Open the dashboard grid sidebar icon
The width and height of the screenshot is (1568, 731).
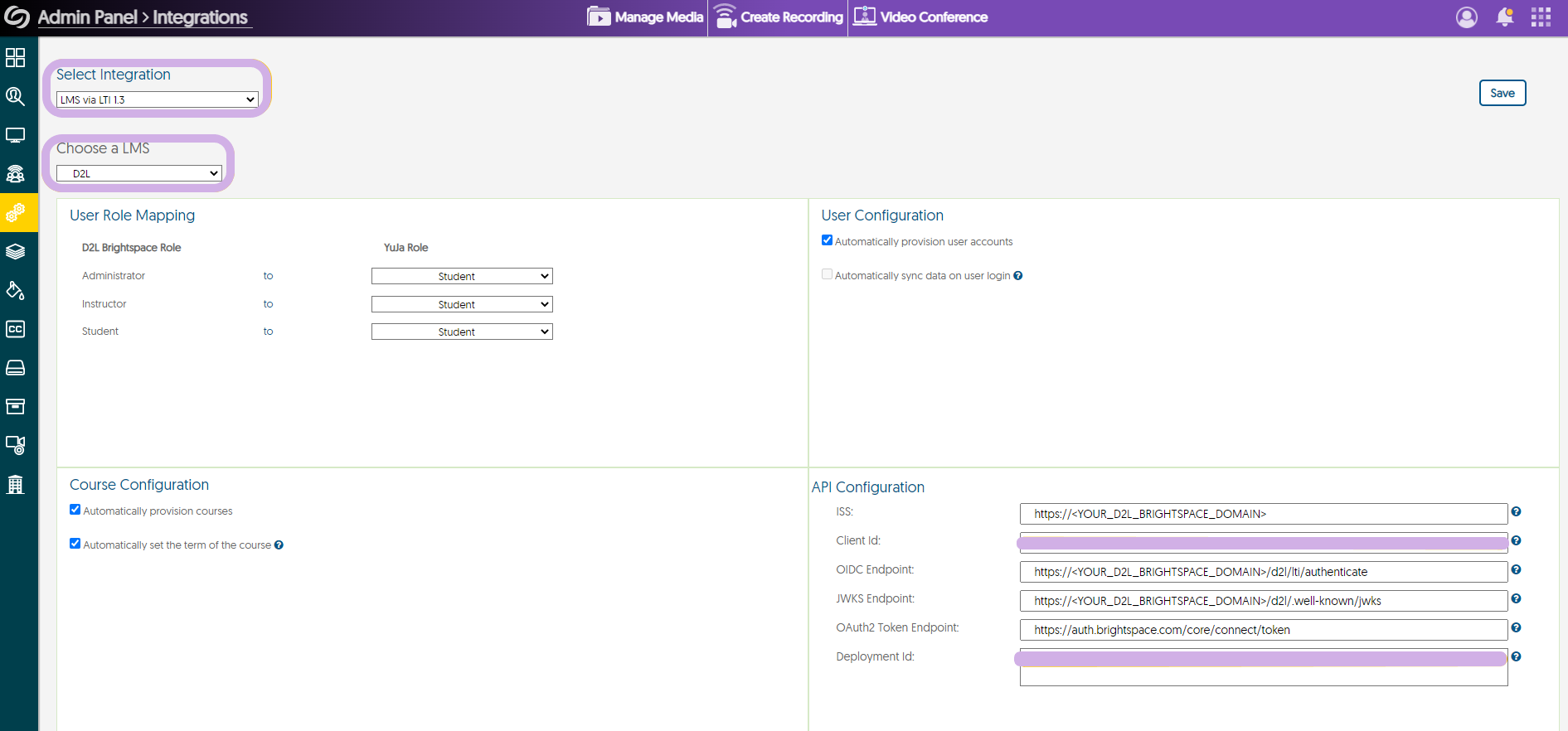[15, 57]
